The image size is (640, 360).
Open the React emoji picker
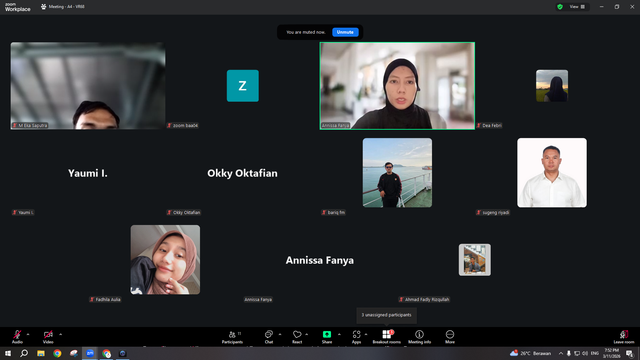[297, 337]
